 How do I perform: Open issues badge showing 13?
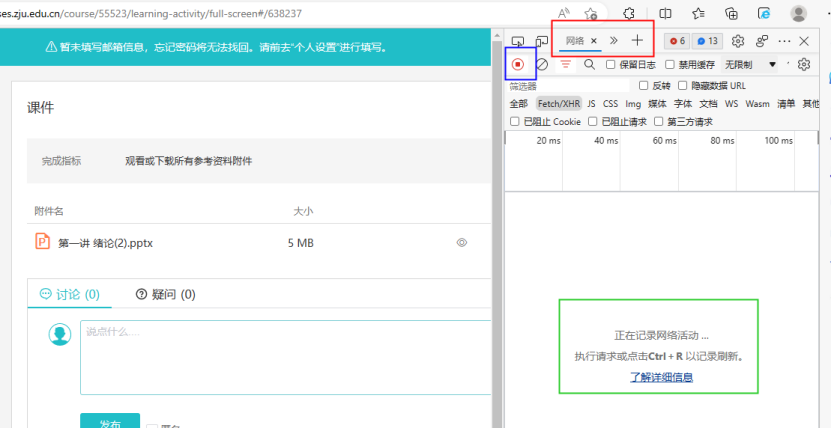coord(707,41)
